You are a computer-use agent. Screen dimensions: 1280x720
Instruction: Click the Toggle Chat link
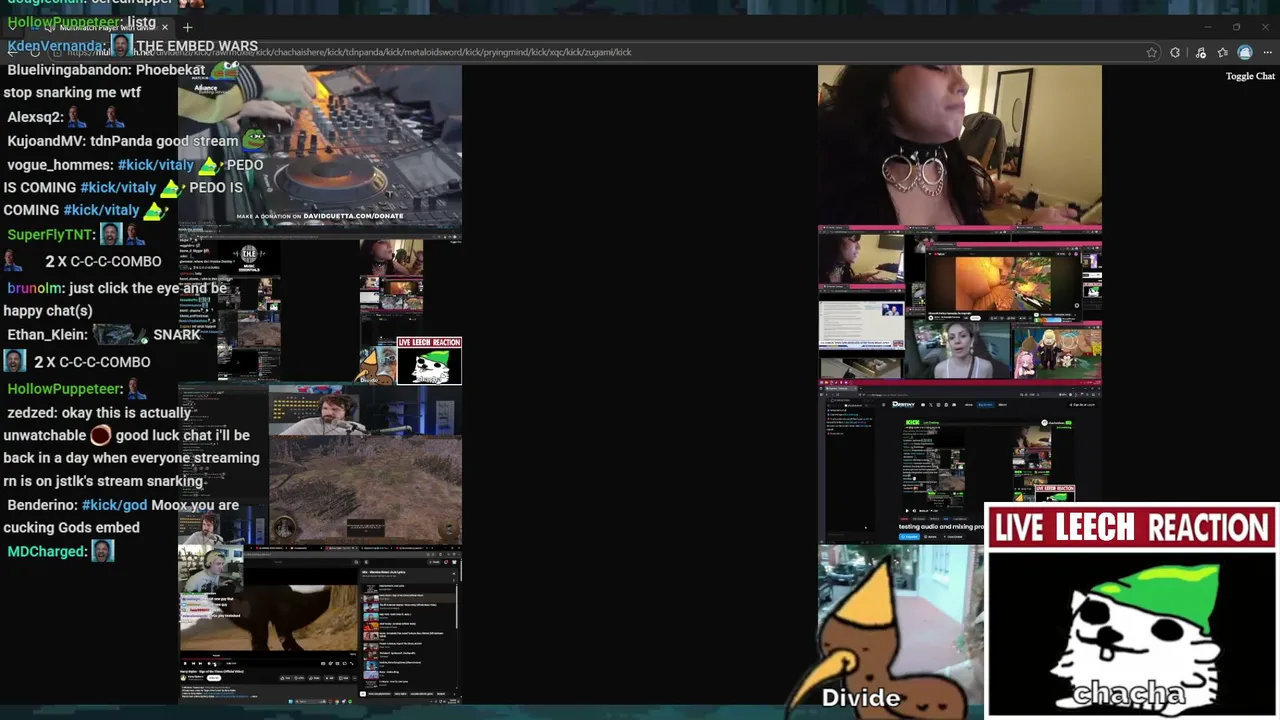click(1250, 76)
